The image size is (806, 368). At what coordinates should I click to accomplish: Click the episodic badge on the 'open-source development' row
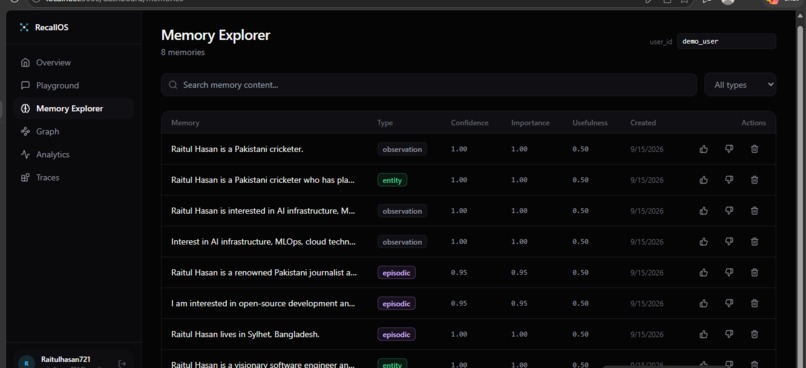[396, 304]
